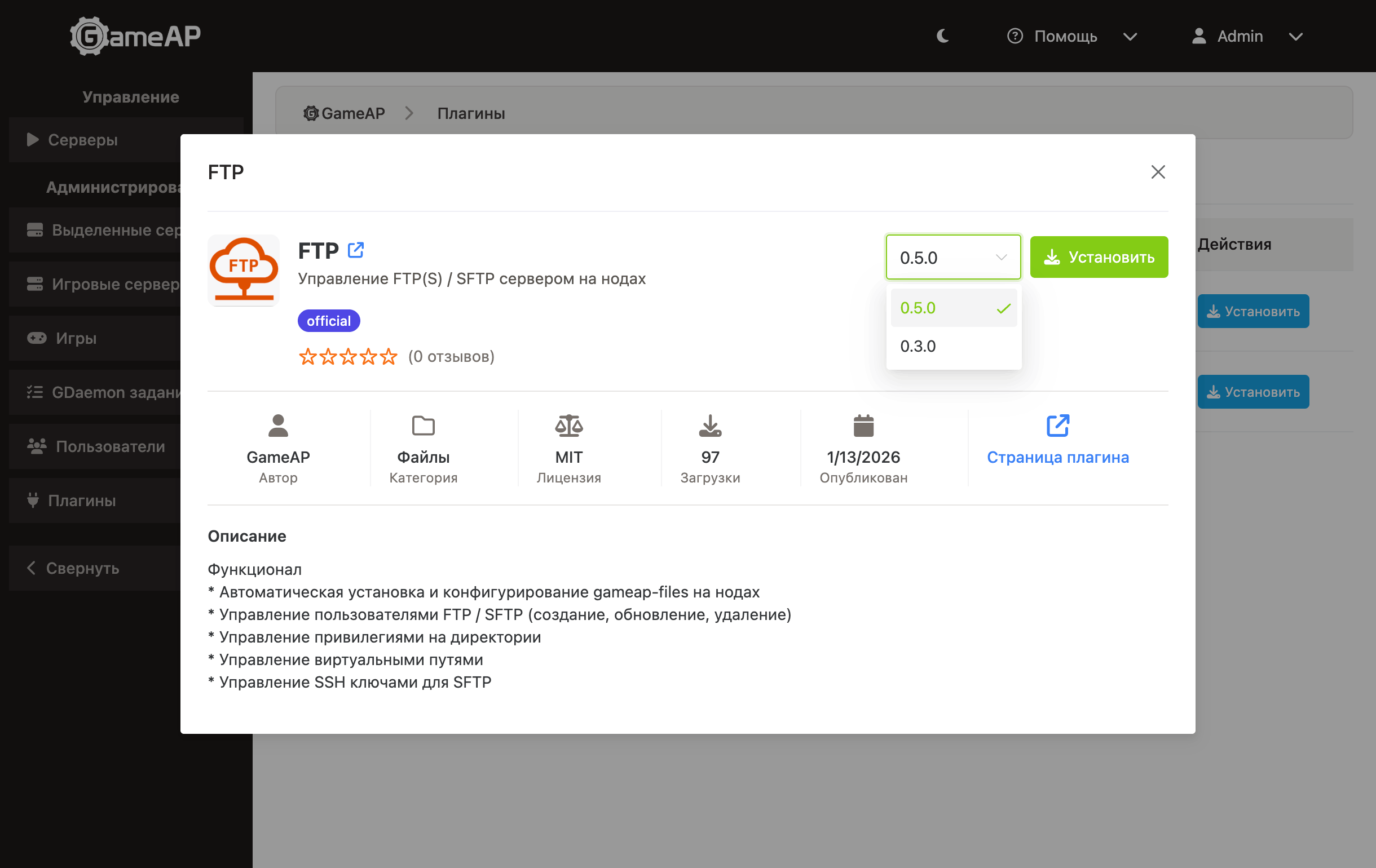Open Пользователи in the sidebar
The width and height of the screenshot is (1376, 868).
click(x=109, y=446)
